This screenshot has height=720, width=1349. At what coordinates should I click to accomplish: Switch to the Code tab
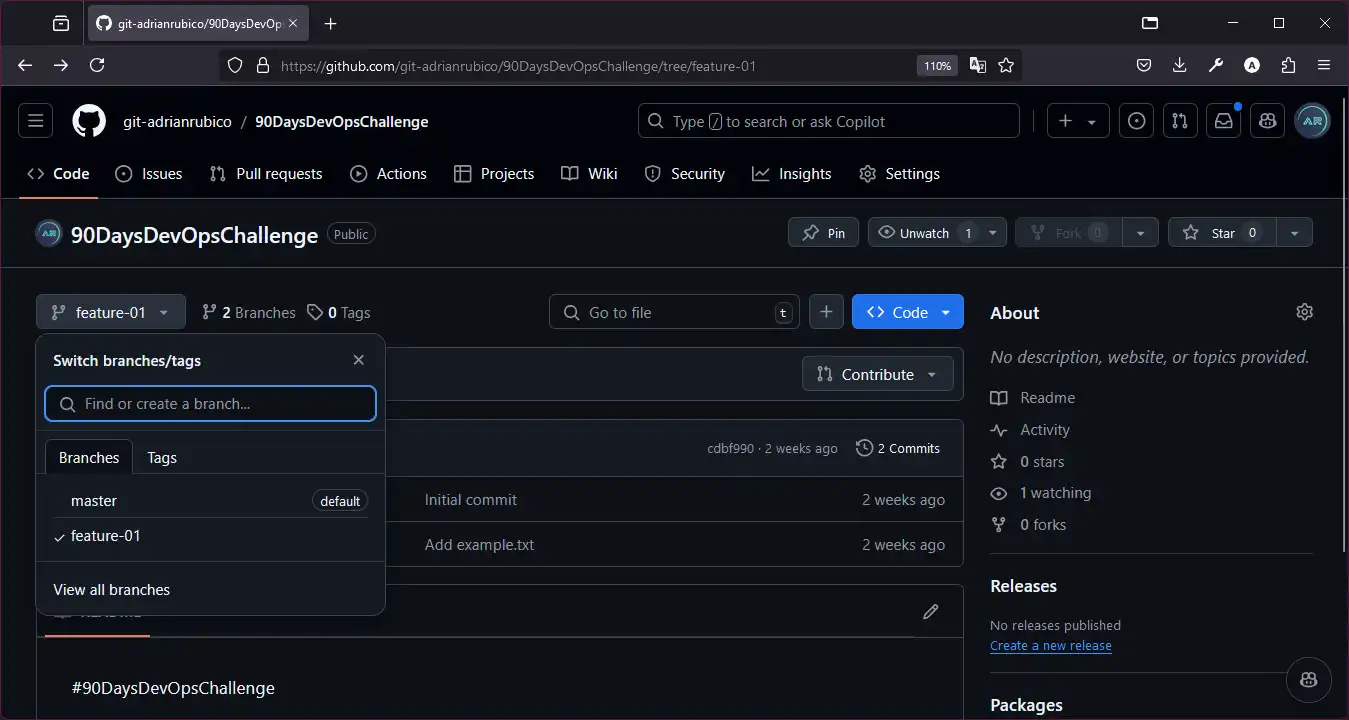coord(58,174)
